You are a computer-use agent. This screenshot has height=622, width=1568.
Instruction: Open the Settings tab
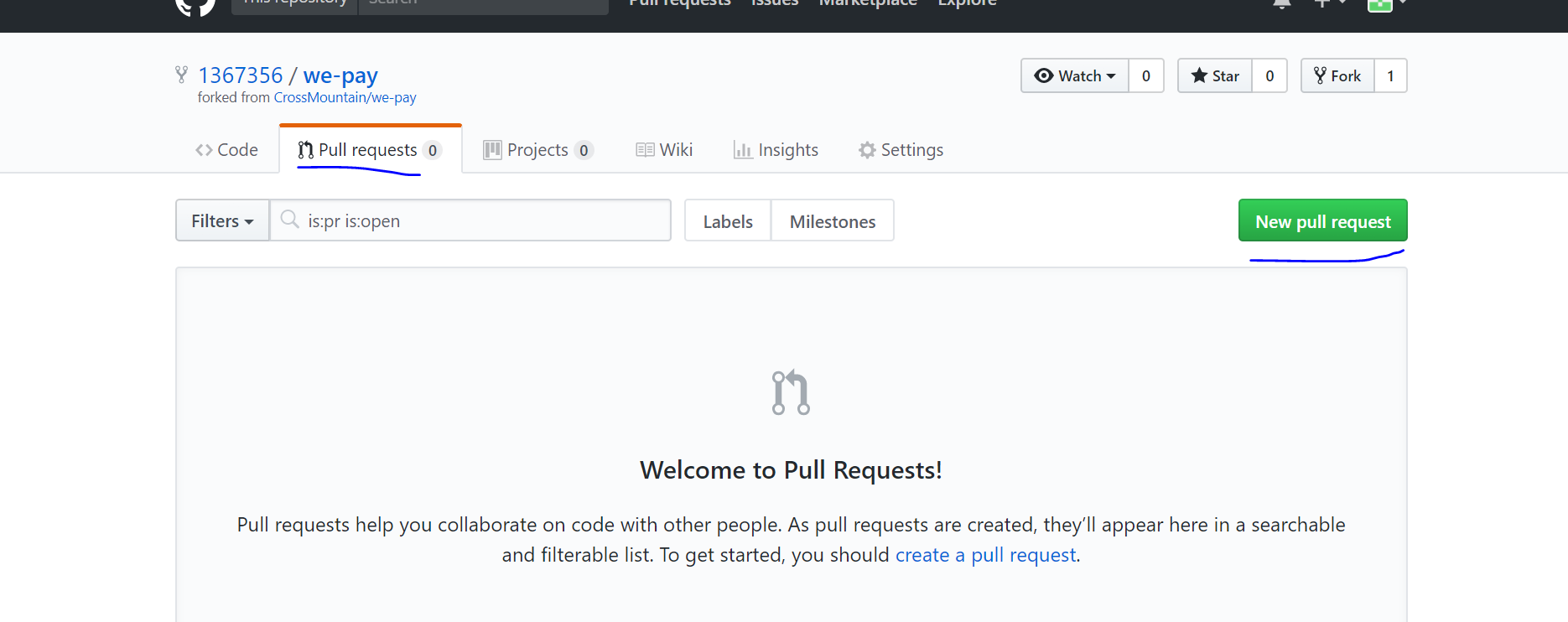click(x=901, y=150)
